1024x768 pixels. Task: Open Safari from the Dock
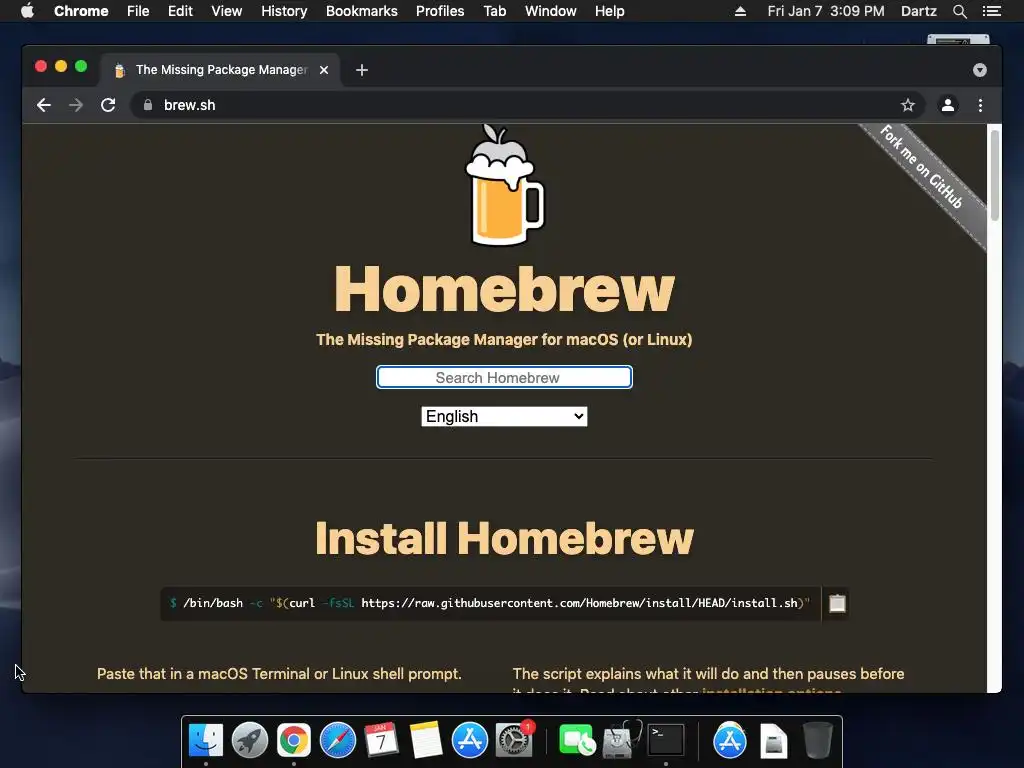pyautogui.click(x=338, y=740)
